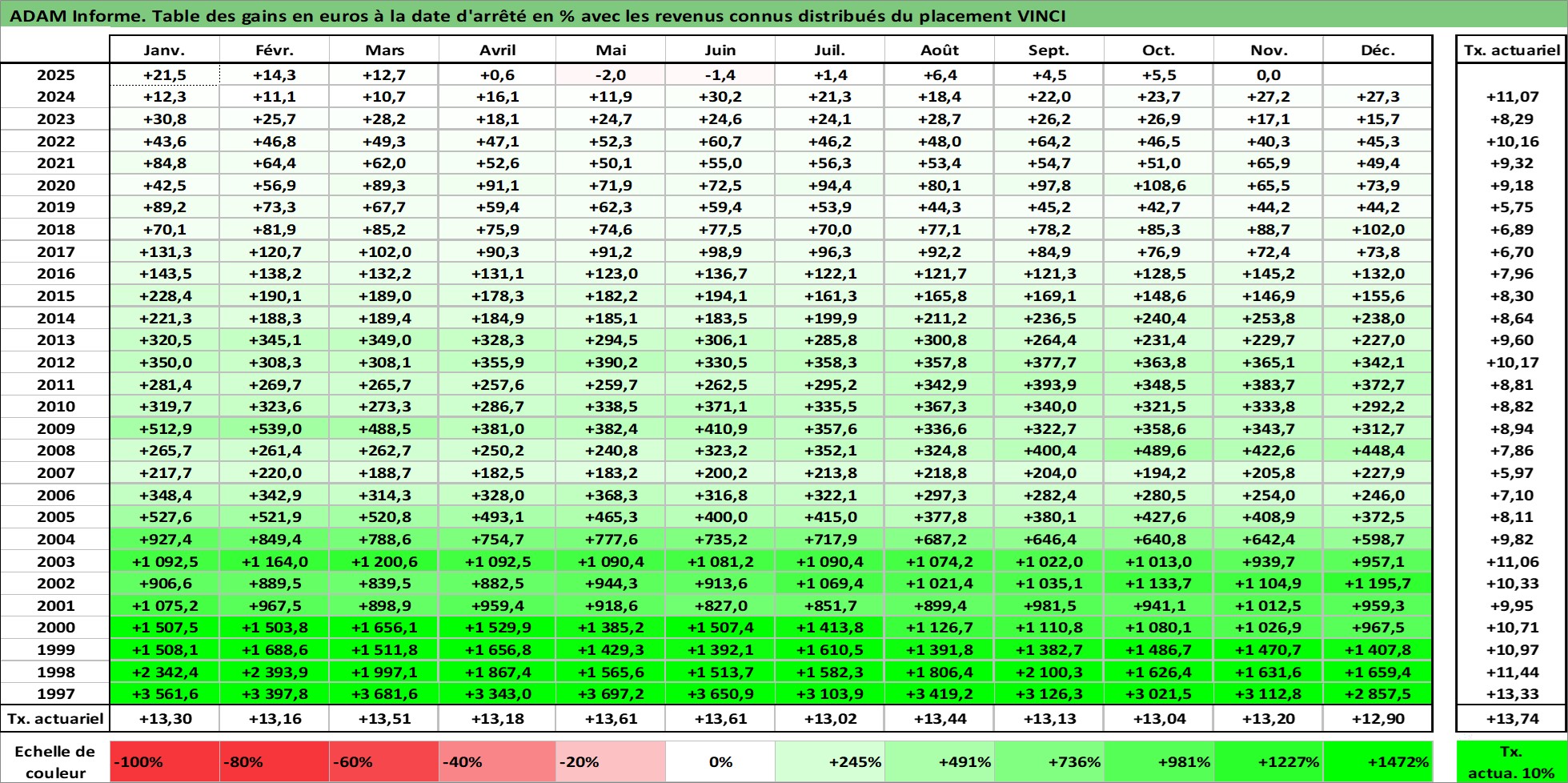
Task: Select the 2014 Nov. cell '+253,8'
Action: coord(1268,318)
